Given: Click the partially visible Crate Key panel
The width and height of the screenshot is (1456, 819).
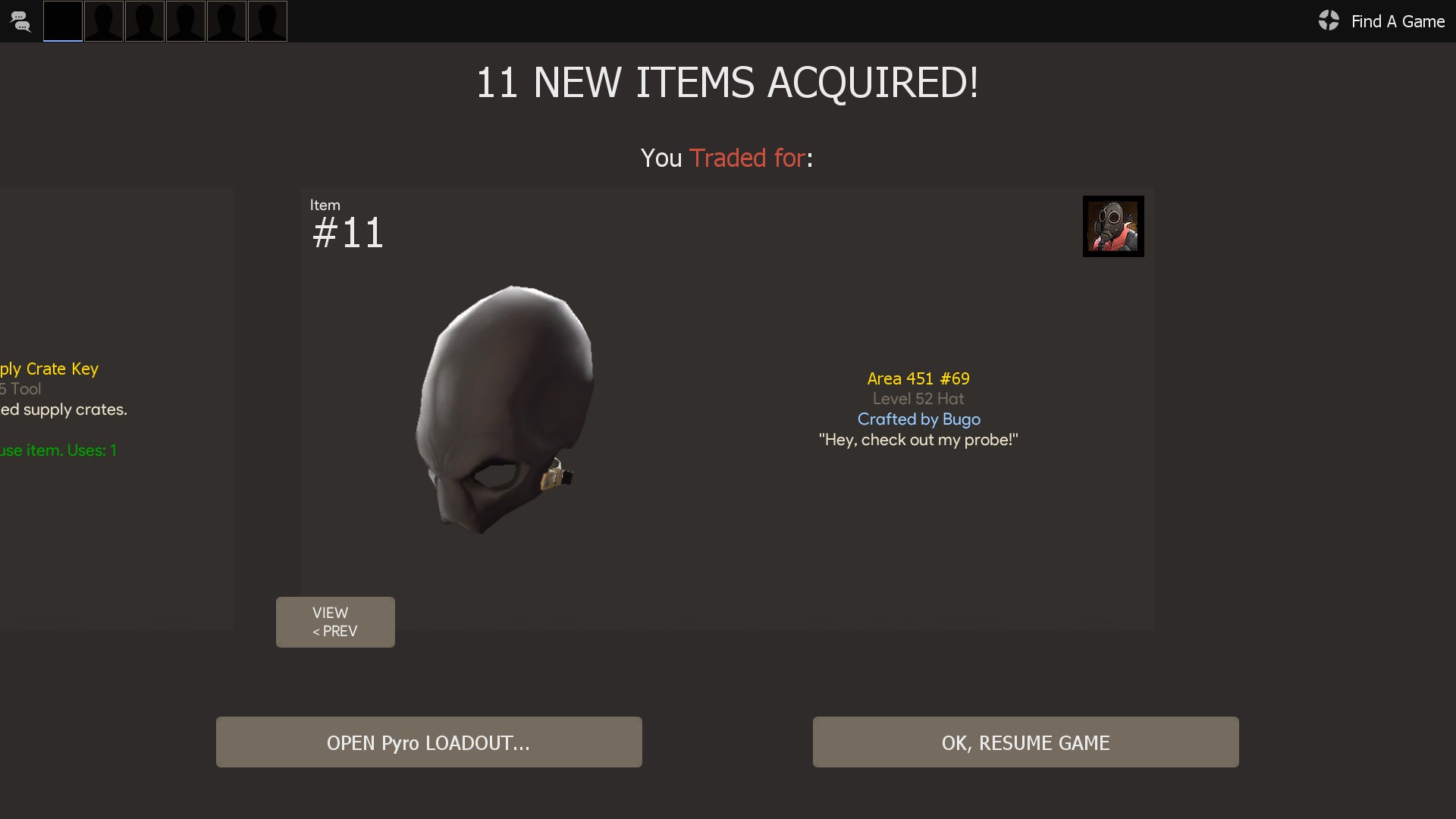Looking at the screenshot, I should click(x=117, y=409).
